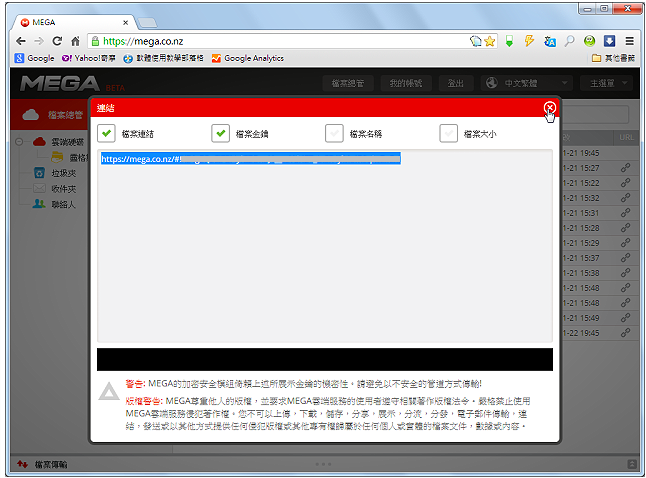Open the contacts tree item
The height and width of the screenshot is (478, 646).
54,204
